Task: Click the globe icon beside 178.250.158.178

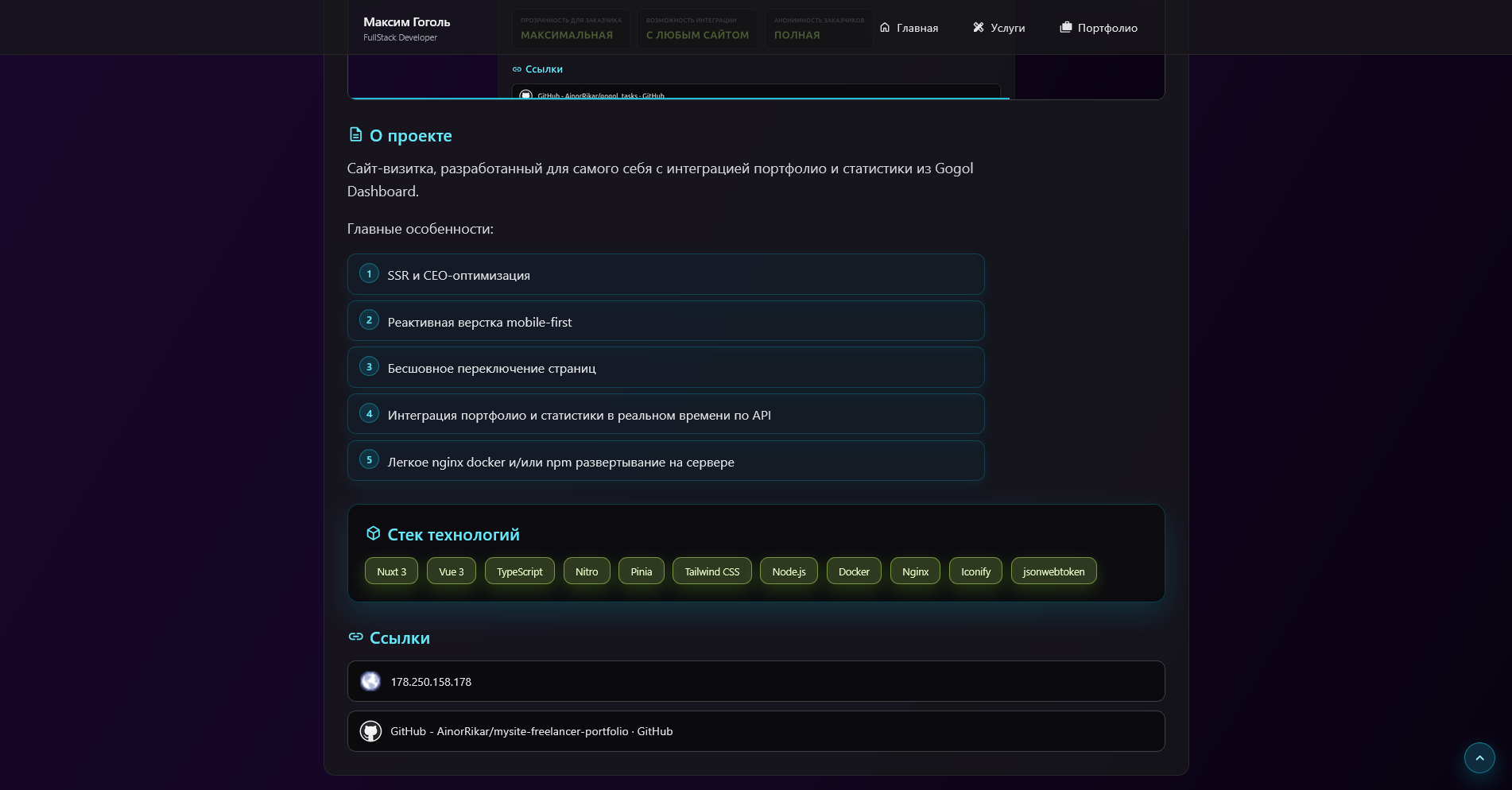Action: pyautogui.click(x=370, y=681)
